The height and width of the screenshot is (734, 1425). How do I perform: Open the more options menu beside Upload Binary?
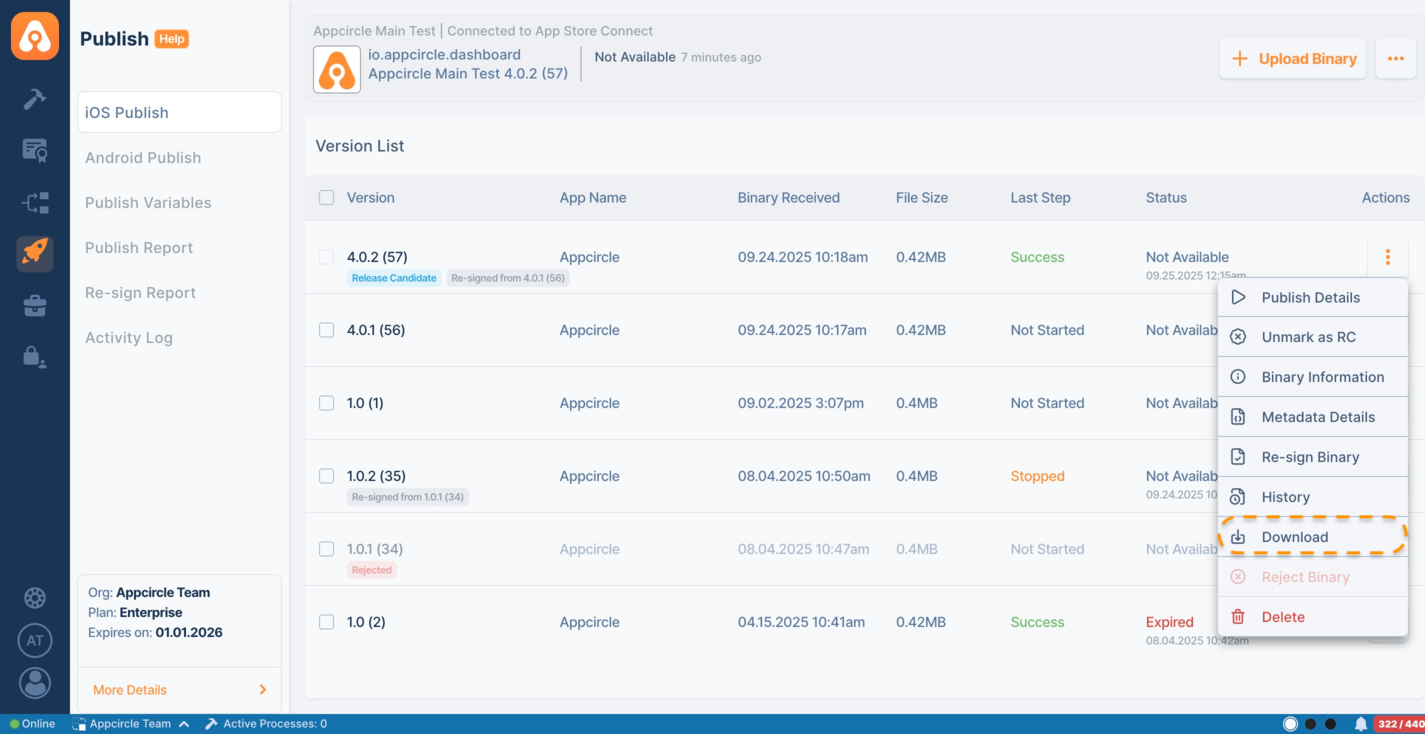point(1395,59)
